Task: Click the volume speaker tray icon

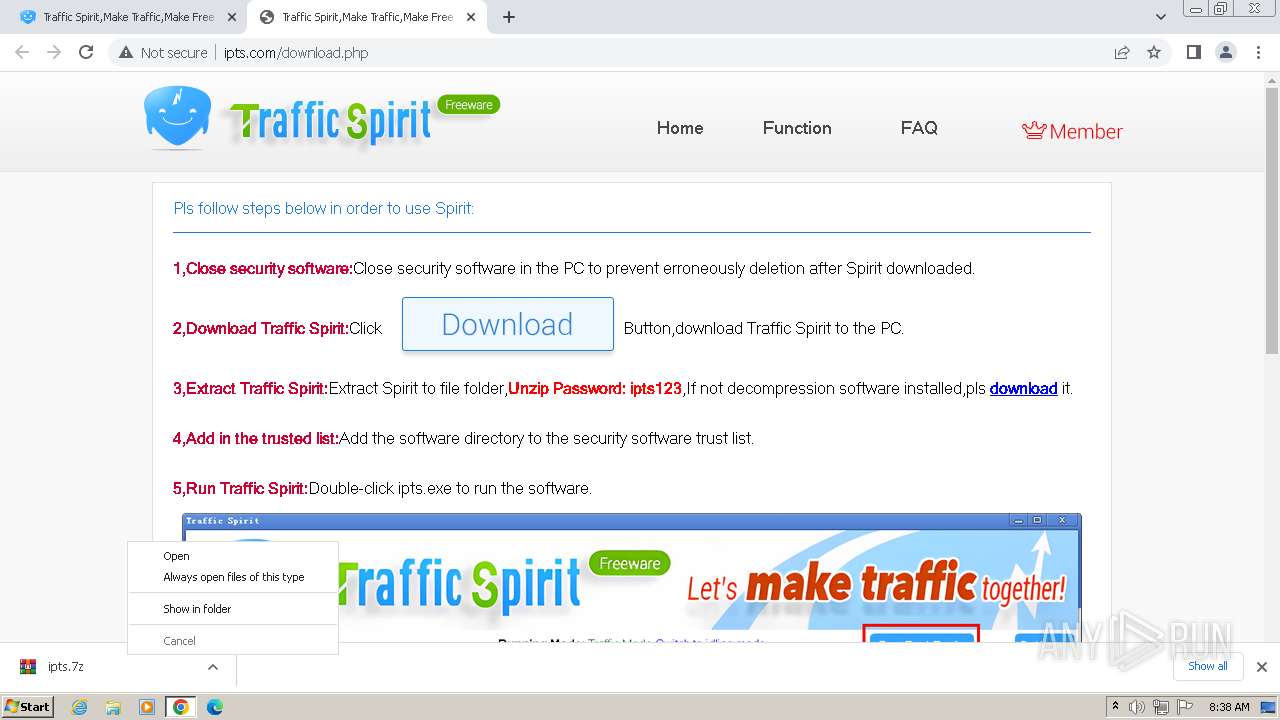Action: click(x=1137, y=707)
